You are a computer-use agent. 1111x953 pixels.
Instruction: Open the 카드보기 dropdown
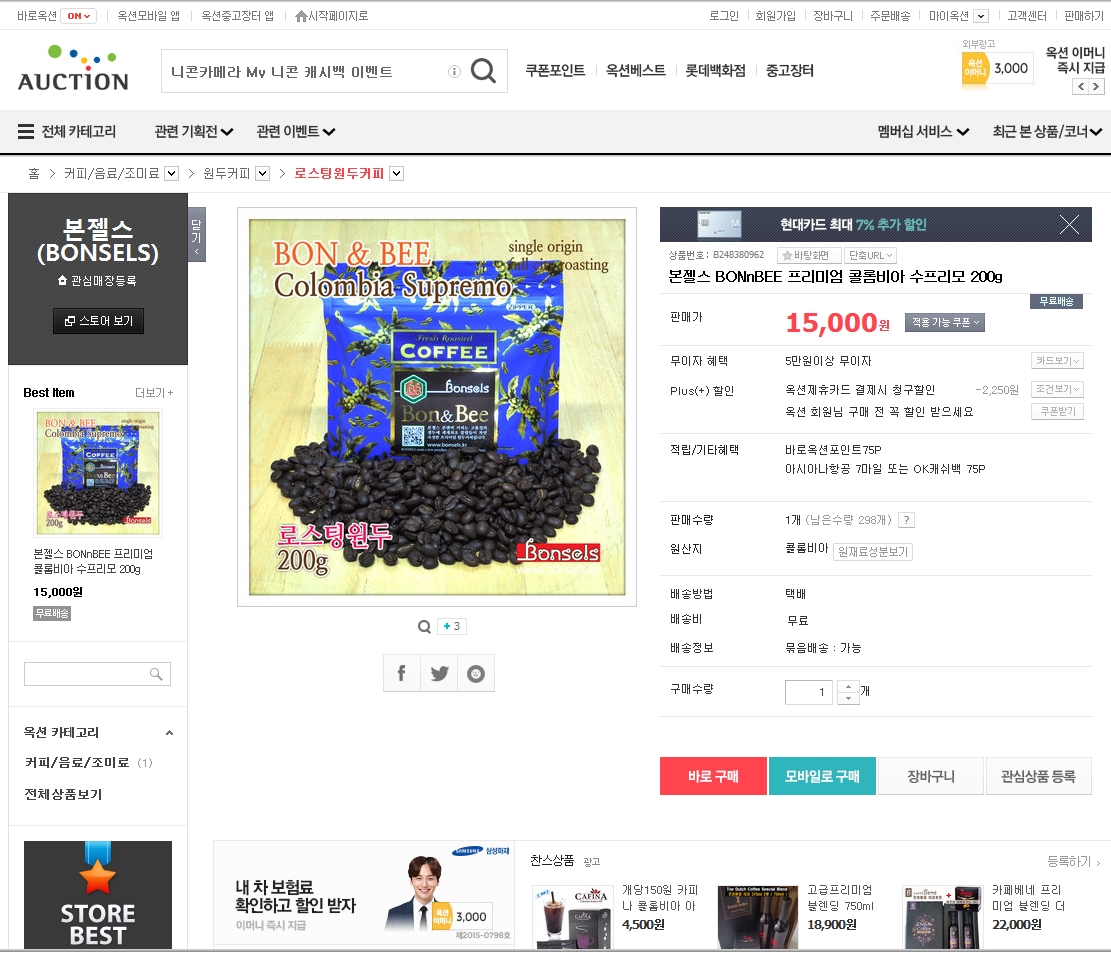pos(1057,361)
